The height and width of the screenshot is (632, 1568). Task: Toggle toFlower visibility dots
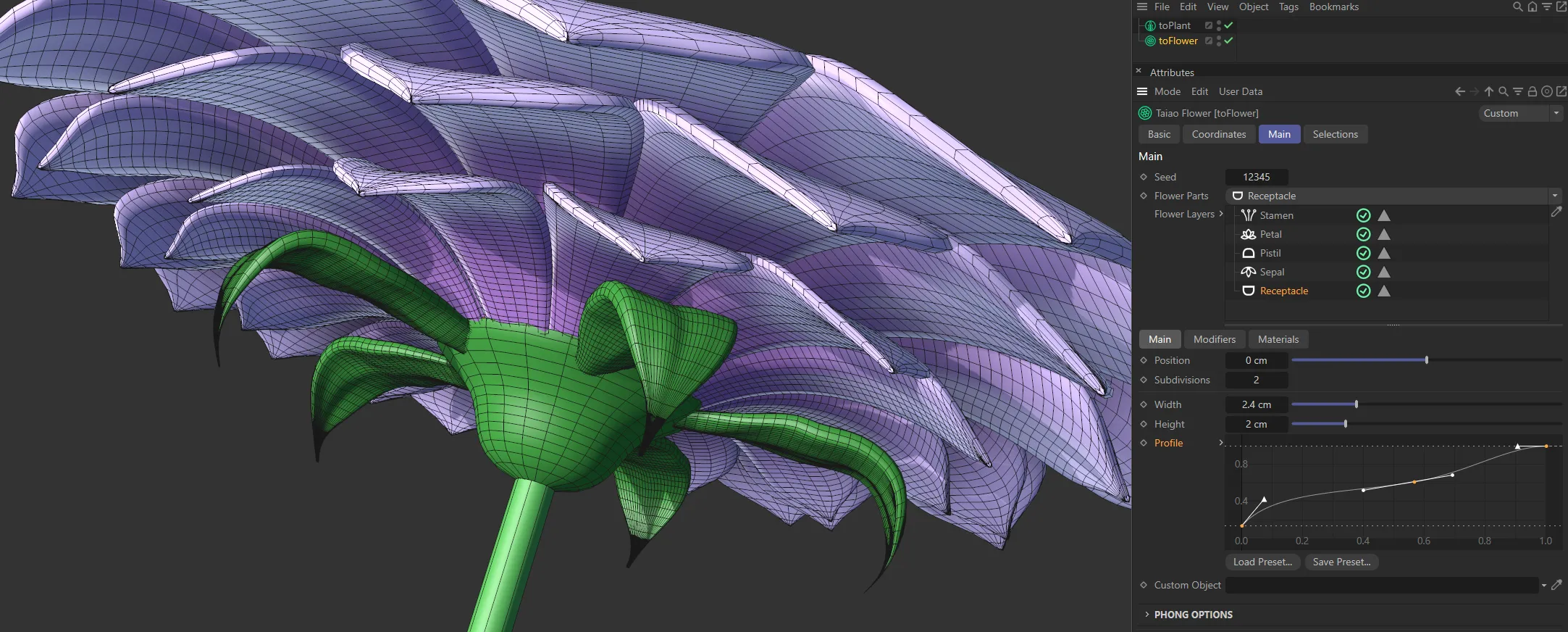point(1219,41)
